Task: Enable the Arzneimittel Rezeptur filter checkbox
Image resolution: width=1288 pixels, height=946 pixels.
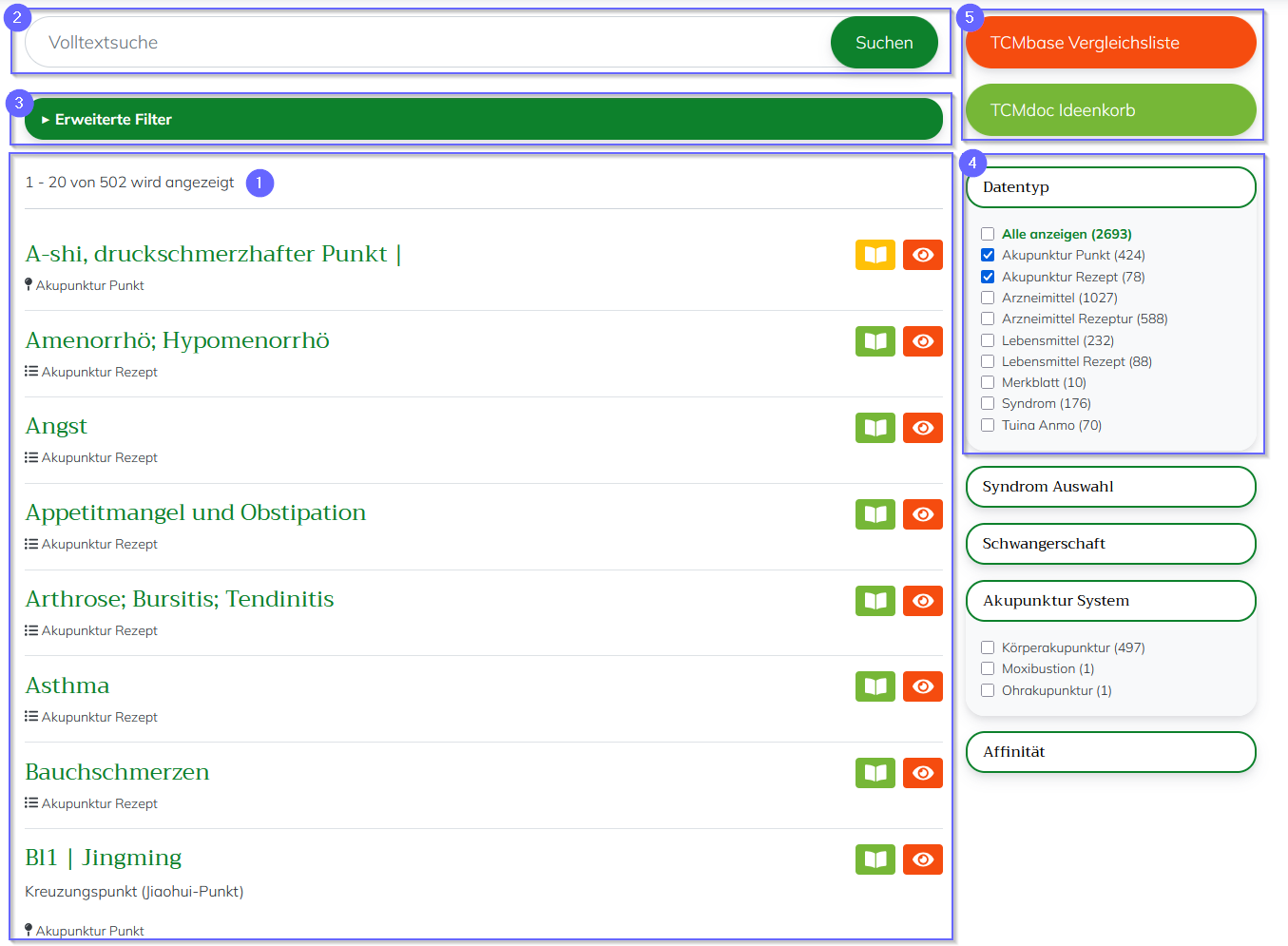Action: (x=988, y=319)
